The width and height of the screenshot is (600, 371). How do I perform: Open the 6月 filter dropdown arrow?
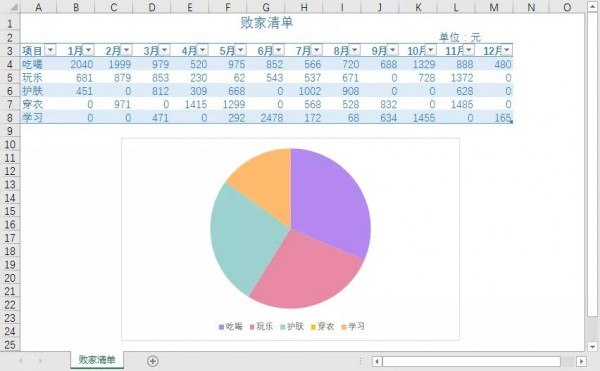[279, 50]
